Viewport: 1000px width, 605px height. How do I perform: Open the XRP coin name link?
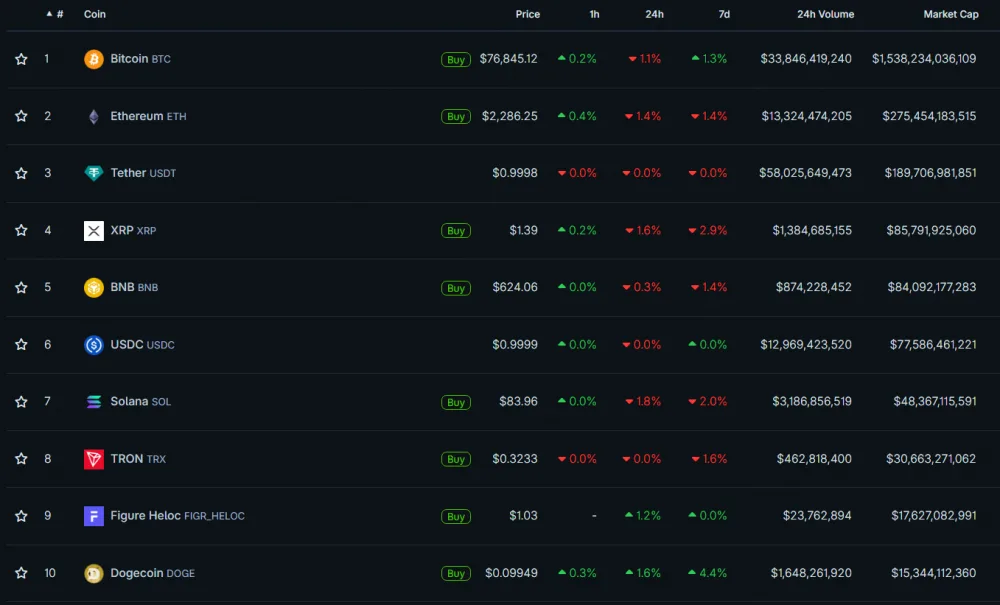pos(133,230)
